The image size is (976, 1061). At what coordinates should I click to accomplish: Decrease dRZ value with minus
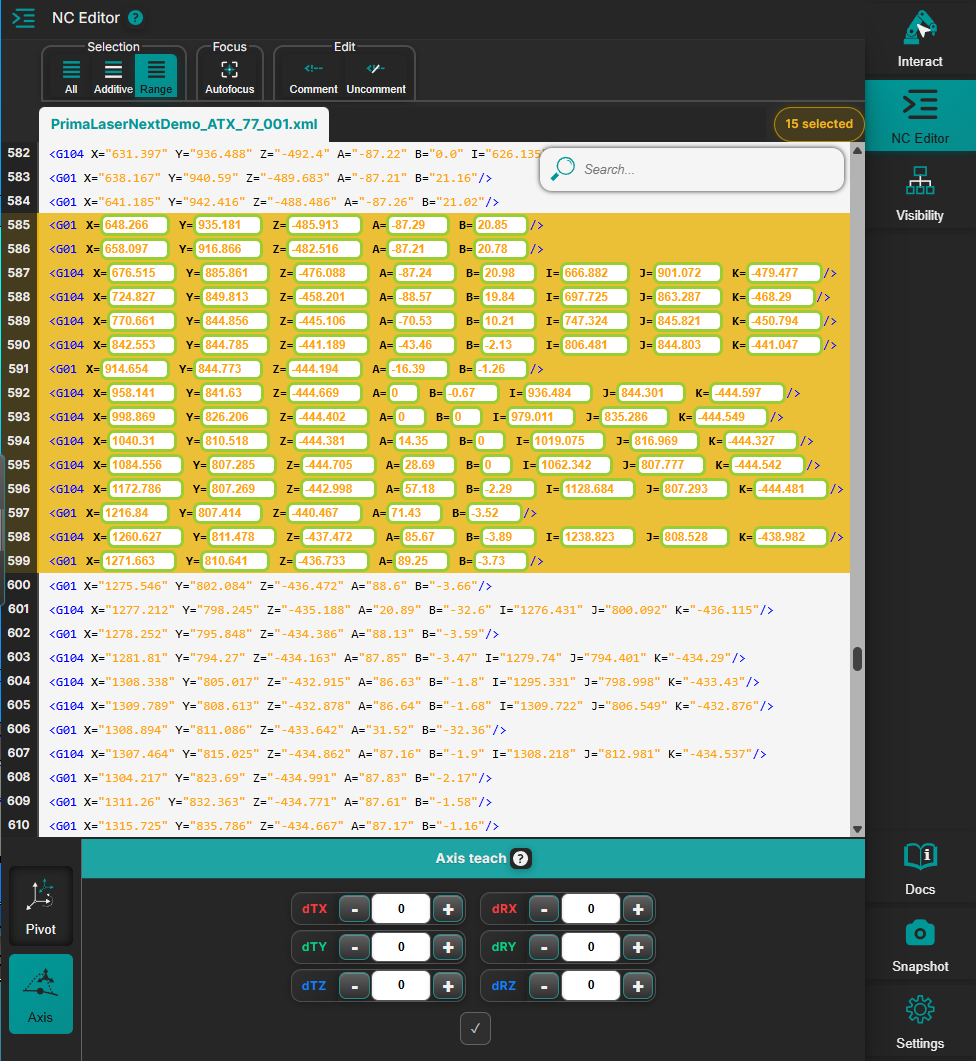pos(544,986)
